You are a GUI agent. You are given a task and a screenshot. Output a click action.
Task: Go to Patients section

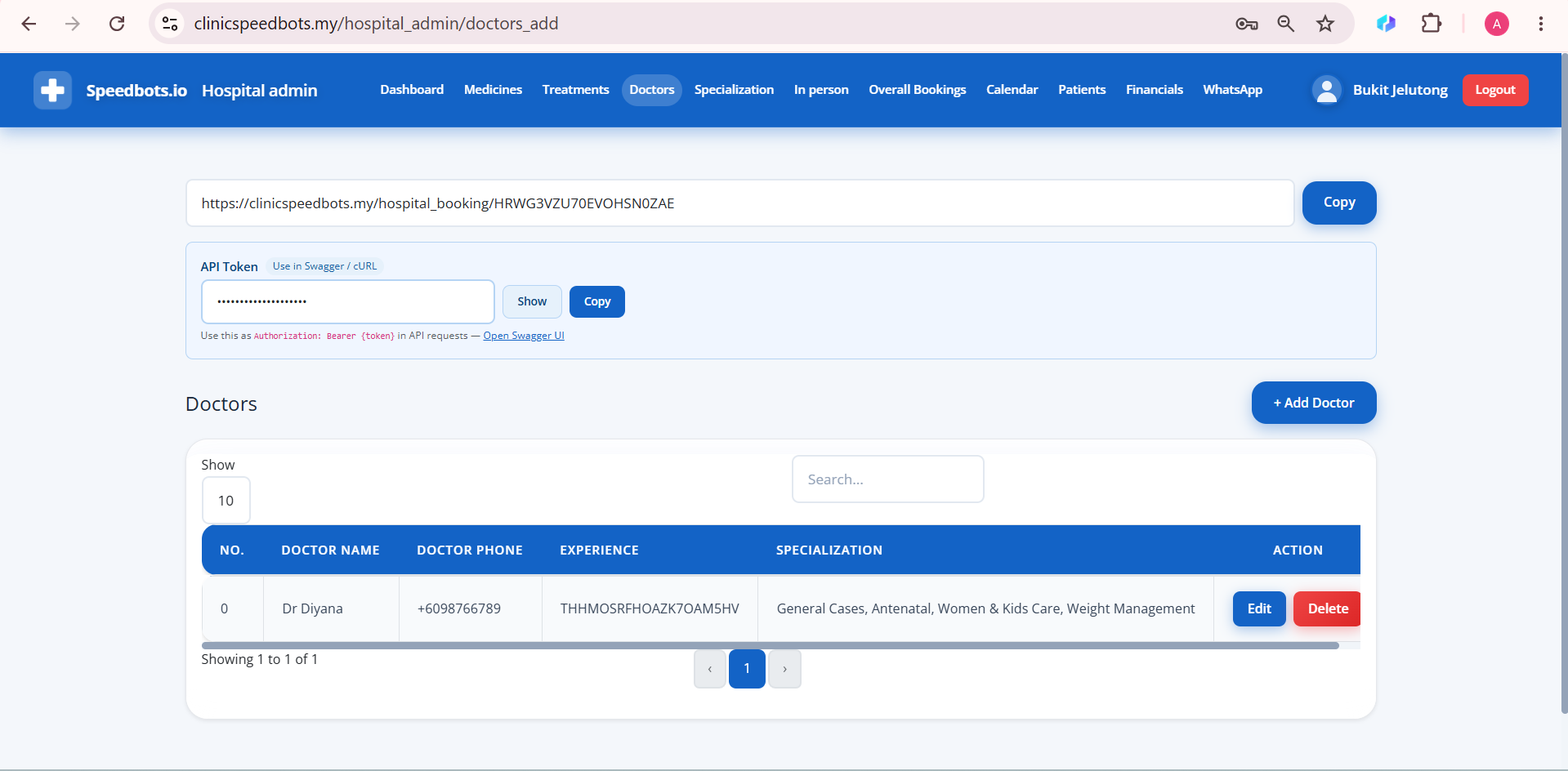(x=1082, y=90)
